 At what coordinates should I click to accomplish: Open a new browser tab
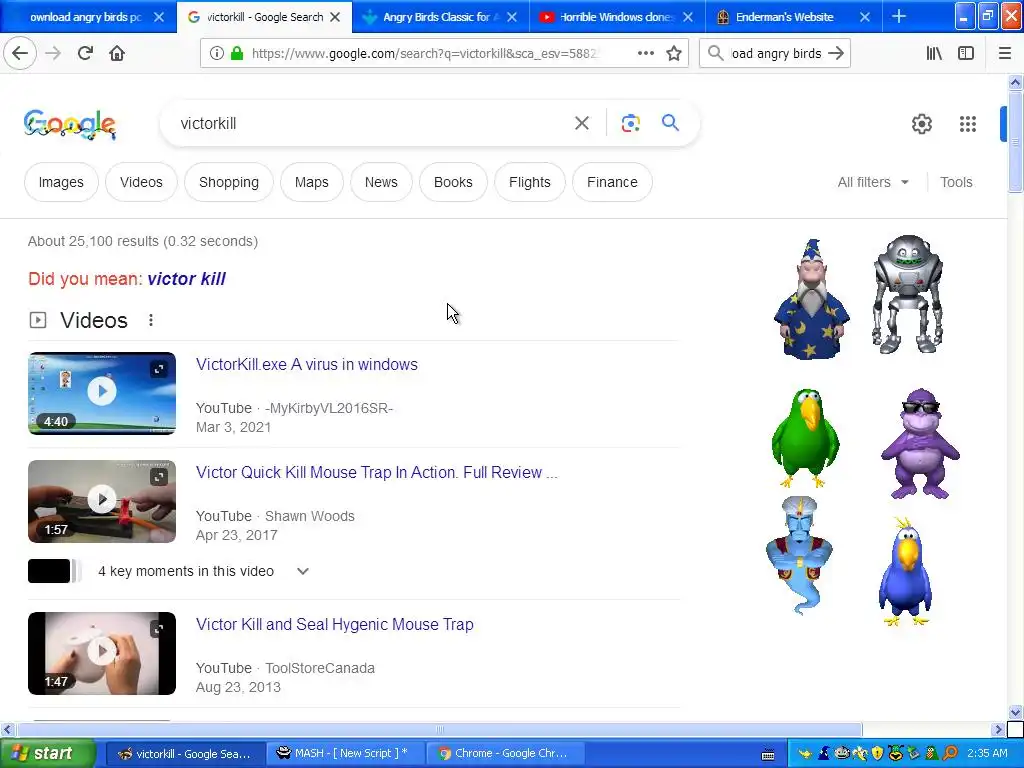[x=899, y=16]
